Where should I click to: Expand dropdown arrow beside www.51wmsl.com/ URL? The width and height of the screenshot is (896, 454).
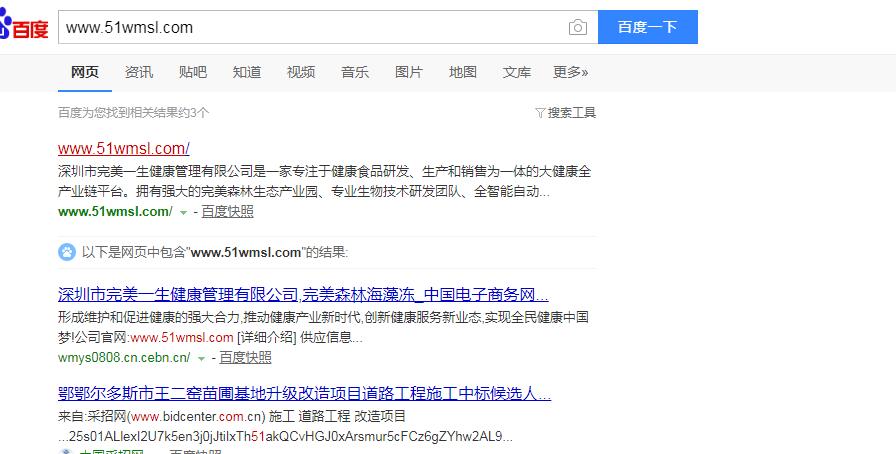pos(183,212)
